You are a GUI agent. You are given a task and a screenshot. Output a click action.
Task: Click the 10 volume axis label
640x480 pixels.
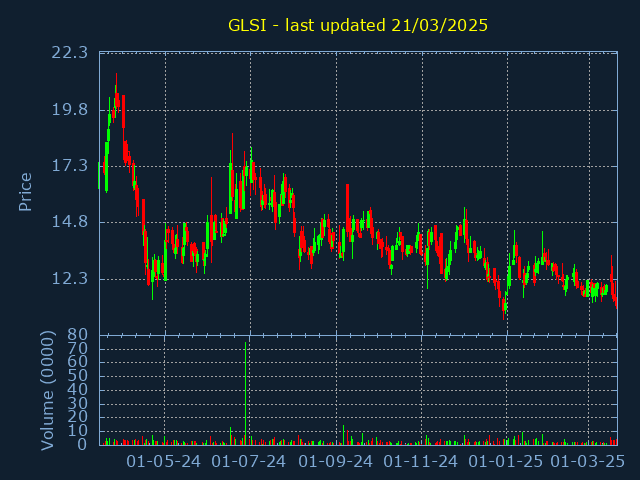click(77, 431)
